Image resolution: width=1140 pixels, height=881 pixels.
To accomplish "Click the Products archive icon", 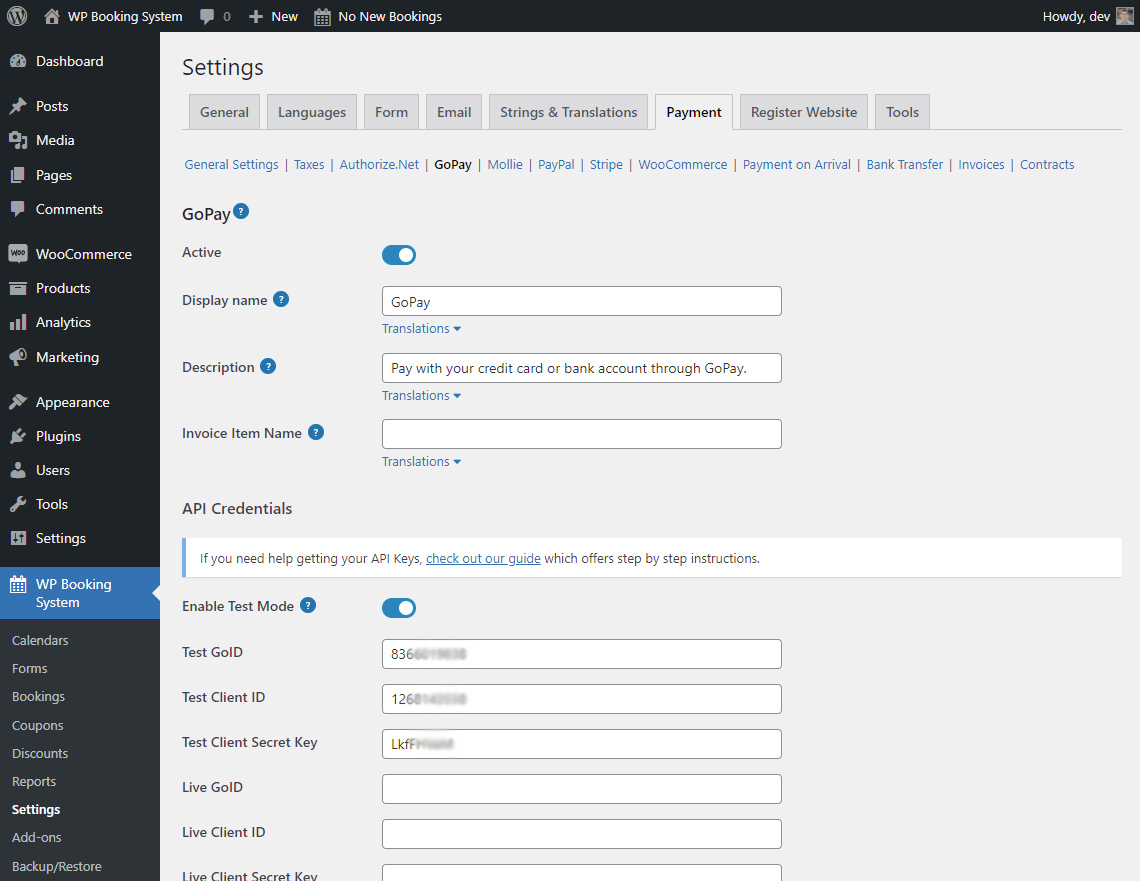I will (x=18, y=289).
